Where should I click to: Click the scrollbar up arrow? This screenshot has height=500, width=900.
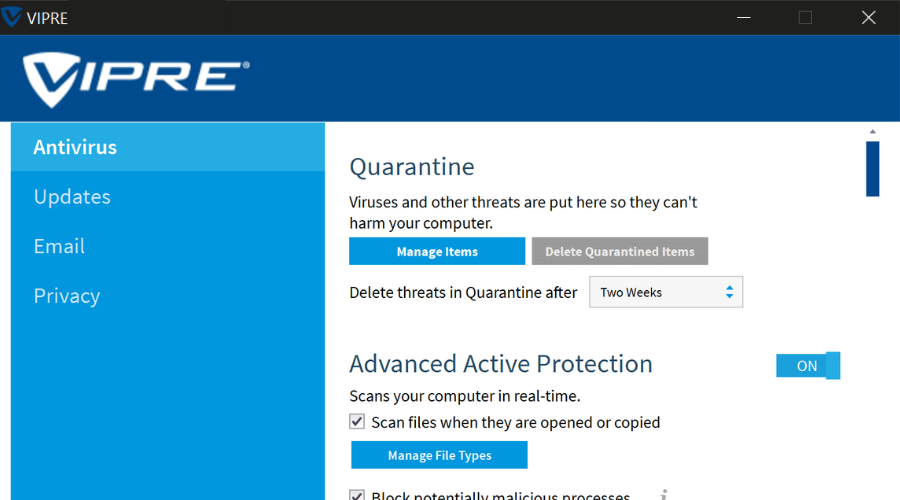click(x=872, y=132)
